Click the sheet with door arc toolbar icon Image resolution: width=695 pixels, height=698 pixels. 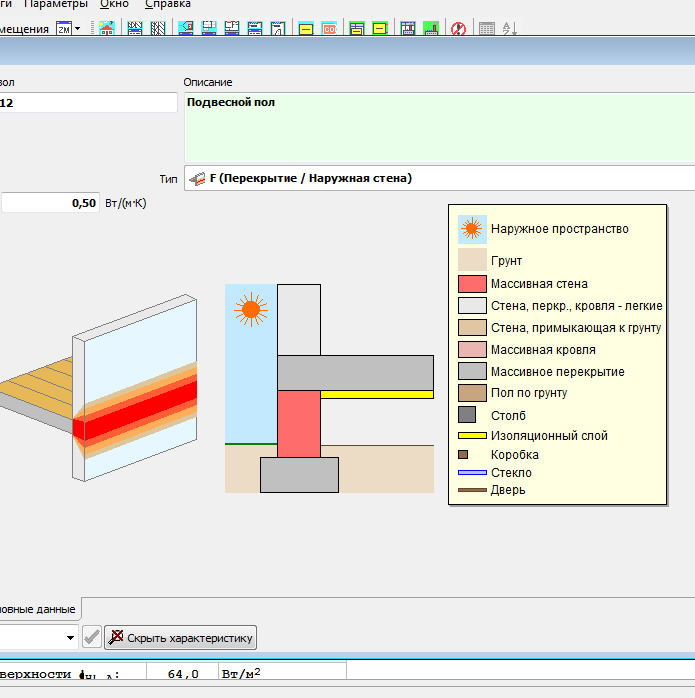click(x=278, y=28)
